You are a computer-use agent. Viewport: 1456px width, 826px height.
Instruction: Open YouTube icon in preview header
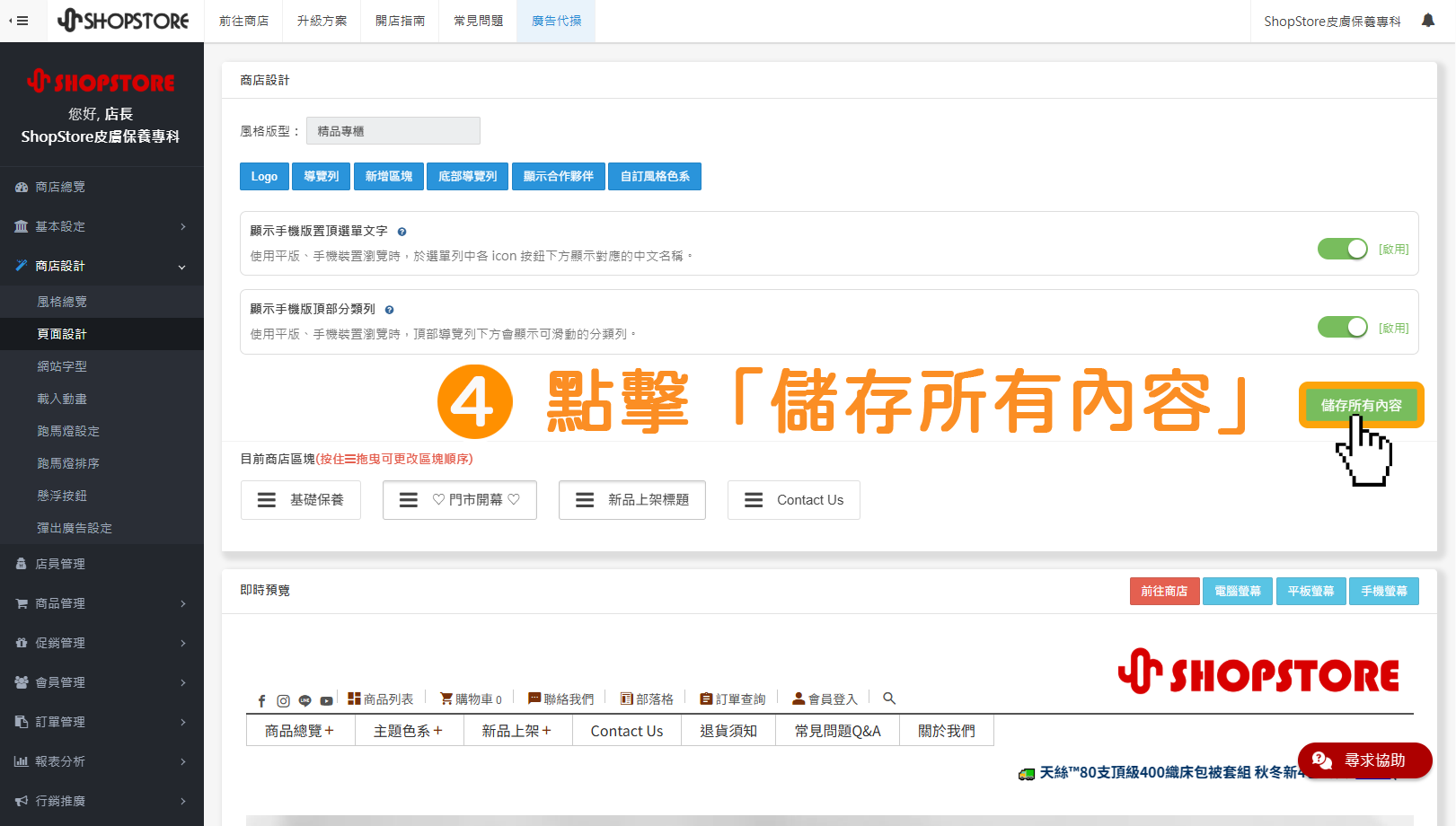(x=326, y=700)
